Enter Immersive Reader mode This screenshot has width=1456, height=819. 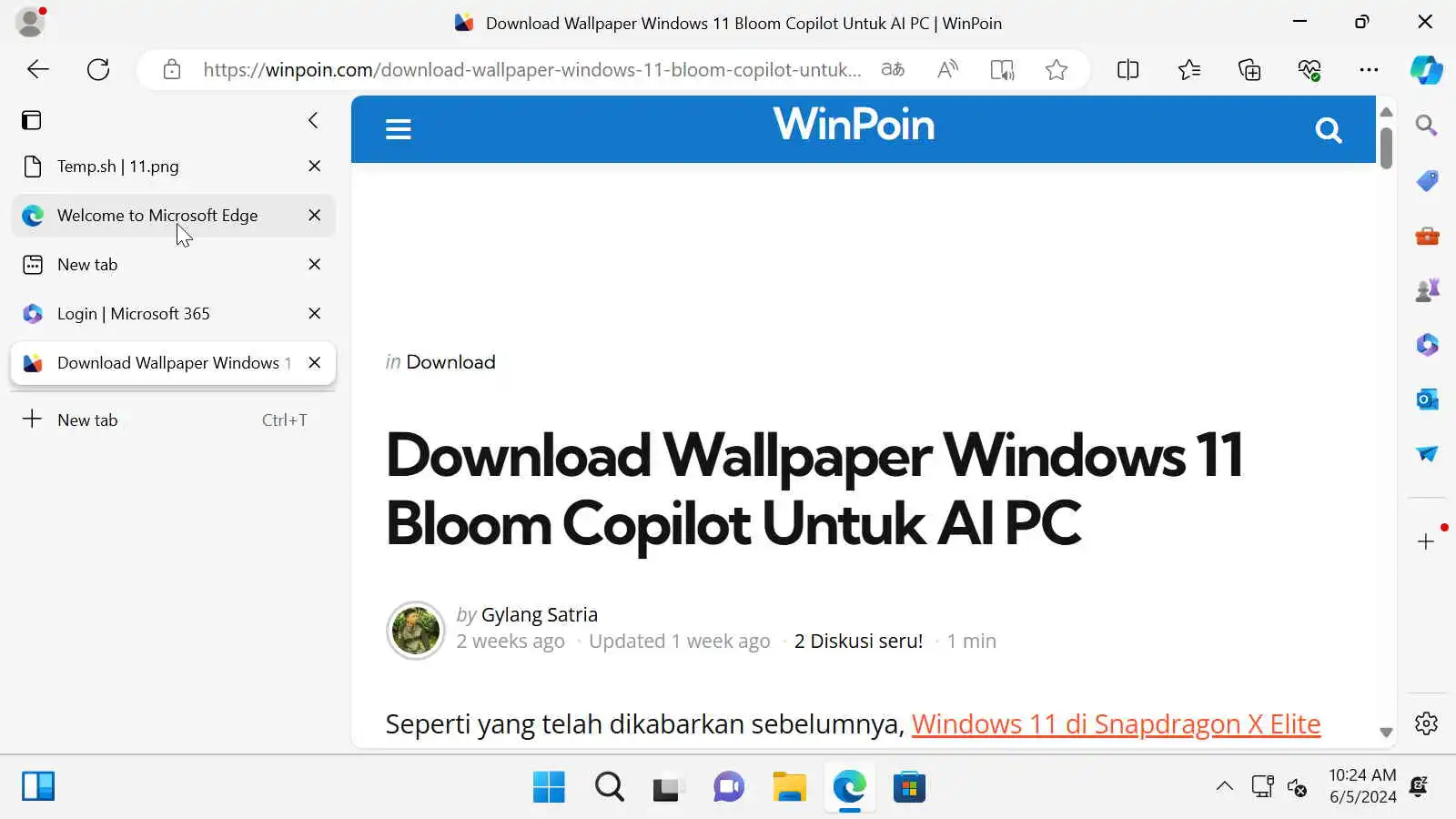[1002, 70]
